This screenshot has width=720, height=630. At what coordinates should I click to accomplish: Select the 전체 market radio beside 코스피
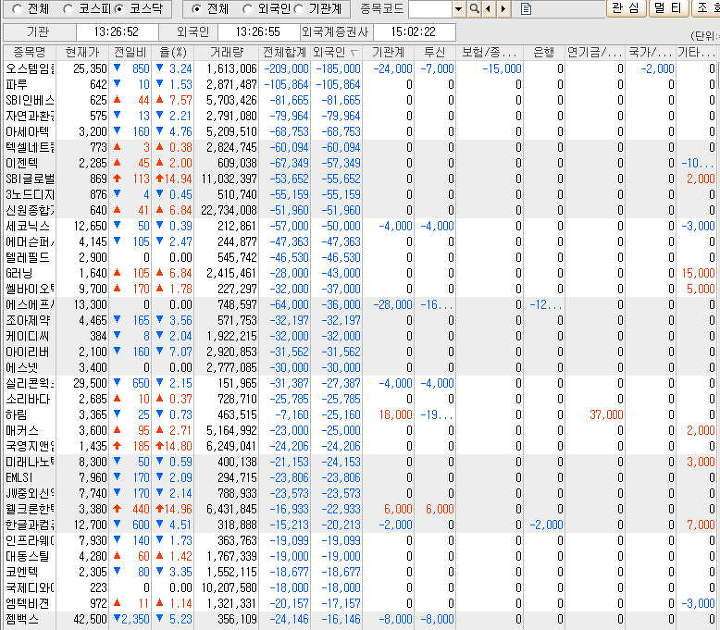[17, 8]
